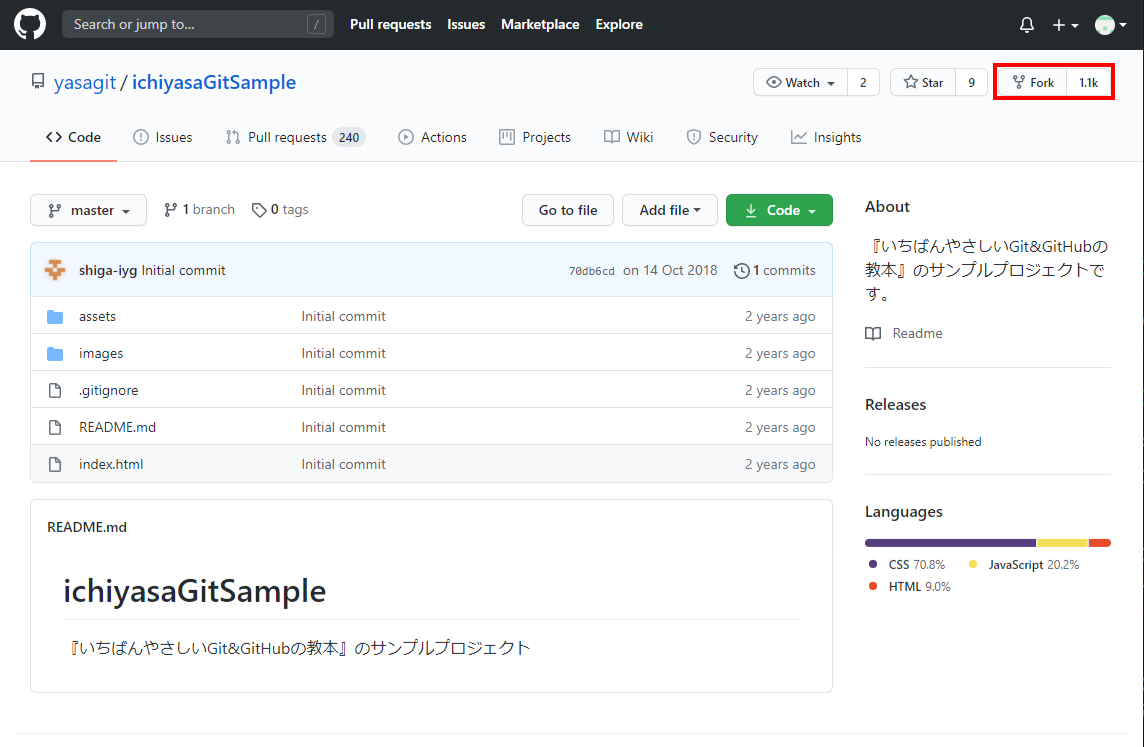Open Pull requests in top navigation

pos(390,24)
